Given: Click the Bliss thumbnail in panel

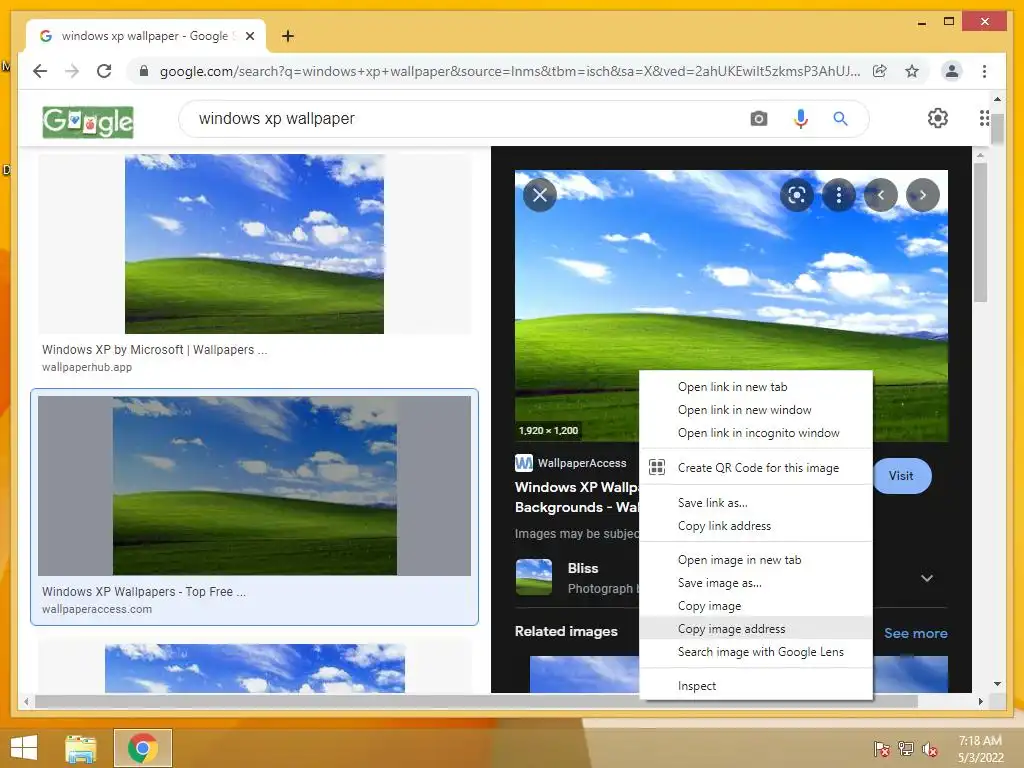Looking at the screenshot, I should pos(534,577).
